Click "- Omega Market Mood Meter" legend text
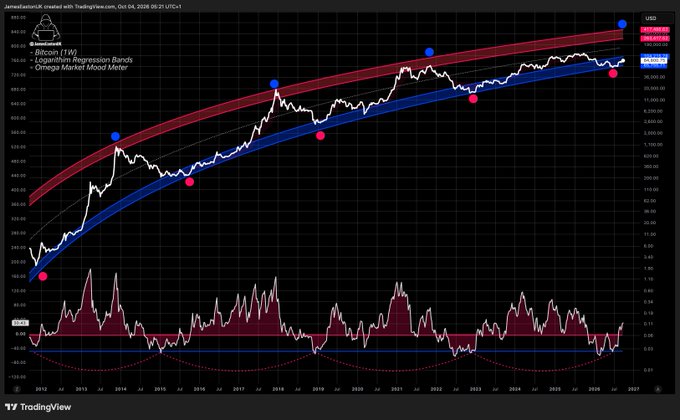This screenshot has height=420, width=680. pos(79,67)
